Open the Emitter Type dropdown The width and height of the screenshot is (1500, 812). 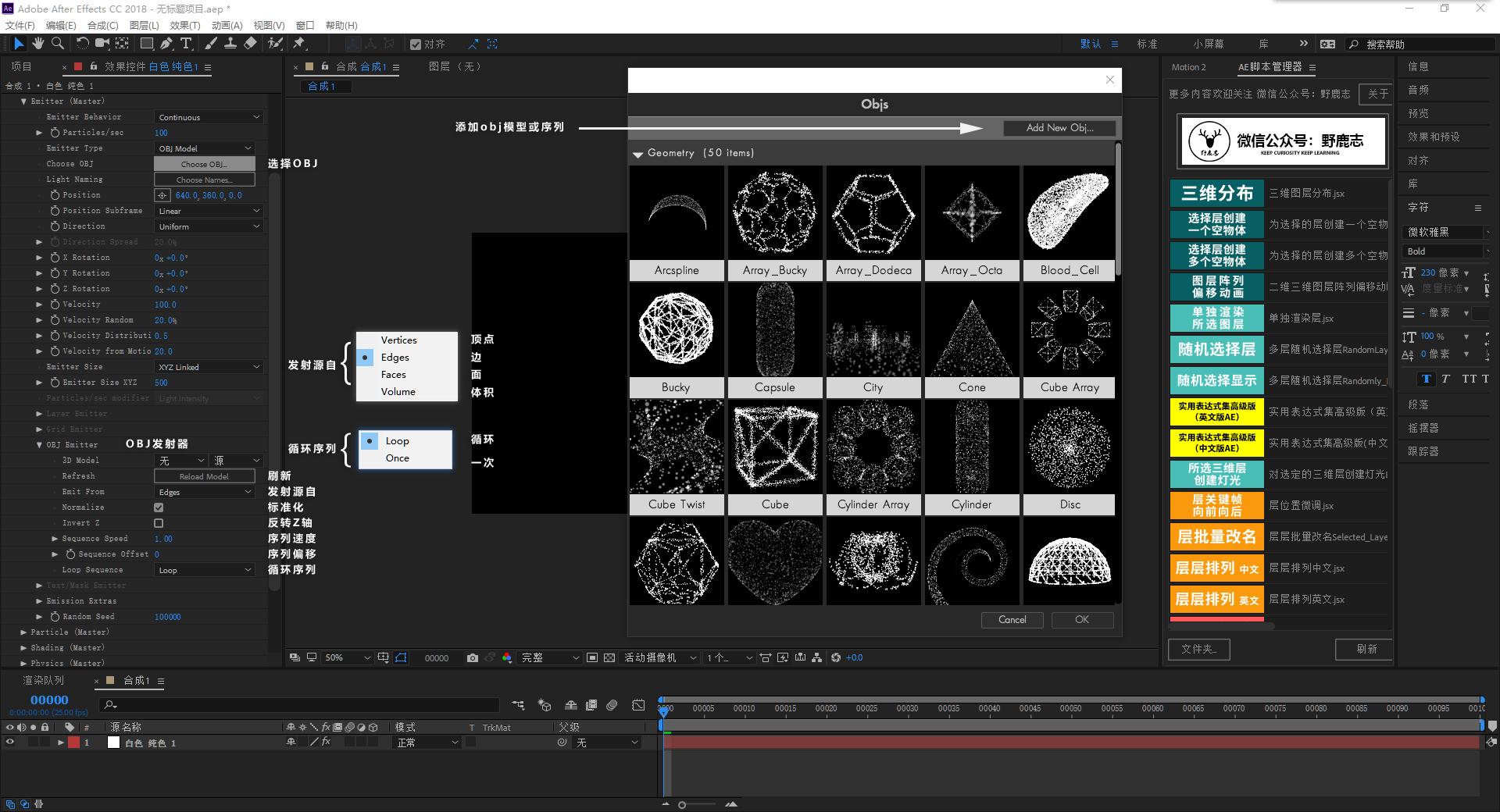[205, 148]
